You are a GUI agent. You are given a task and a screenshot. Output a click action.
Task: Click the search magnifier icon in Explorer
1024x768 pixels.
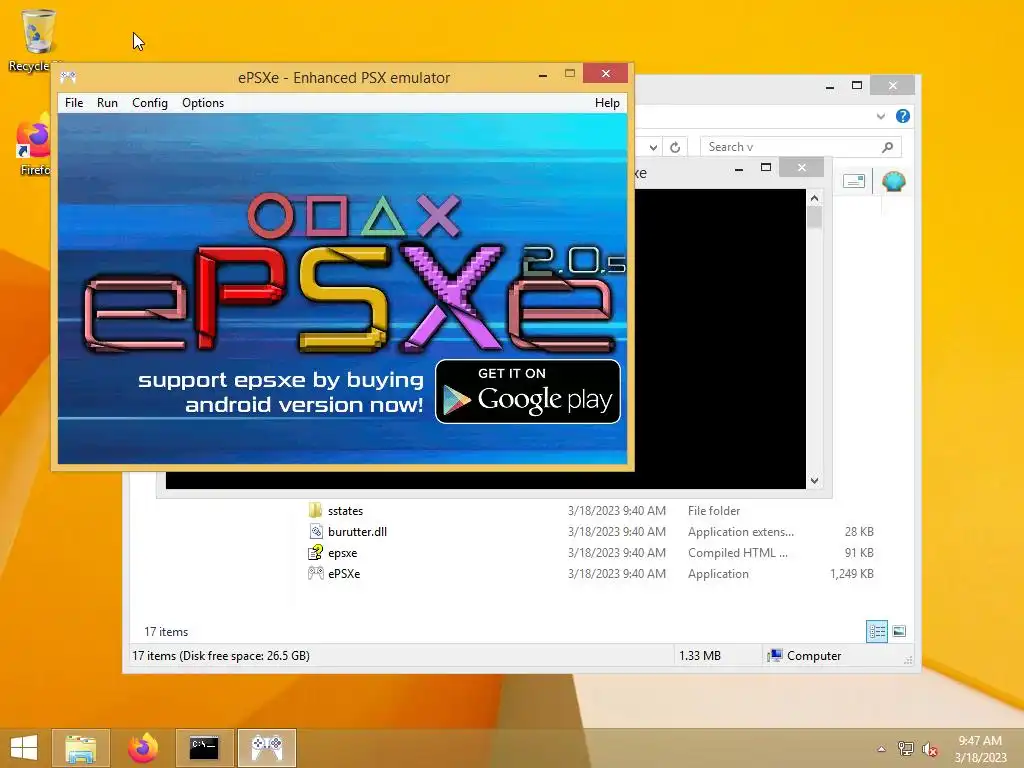pyautogui.click(x=887, y=147)
